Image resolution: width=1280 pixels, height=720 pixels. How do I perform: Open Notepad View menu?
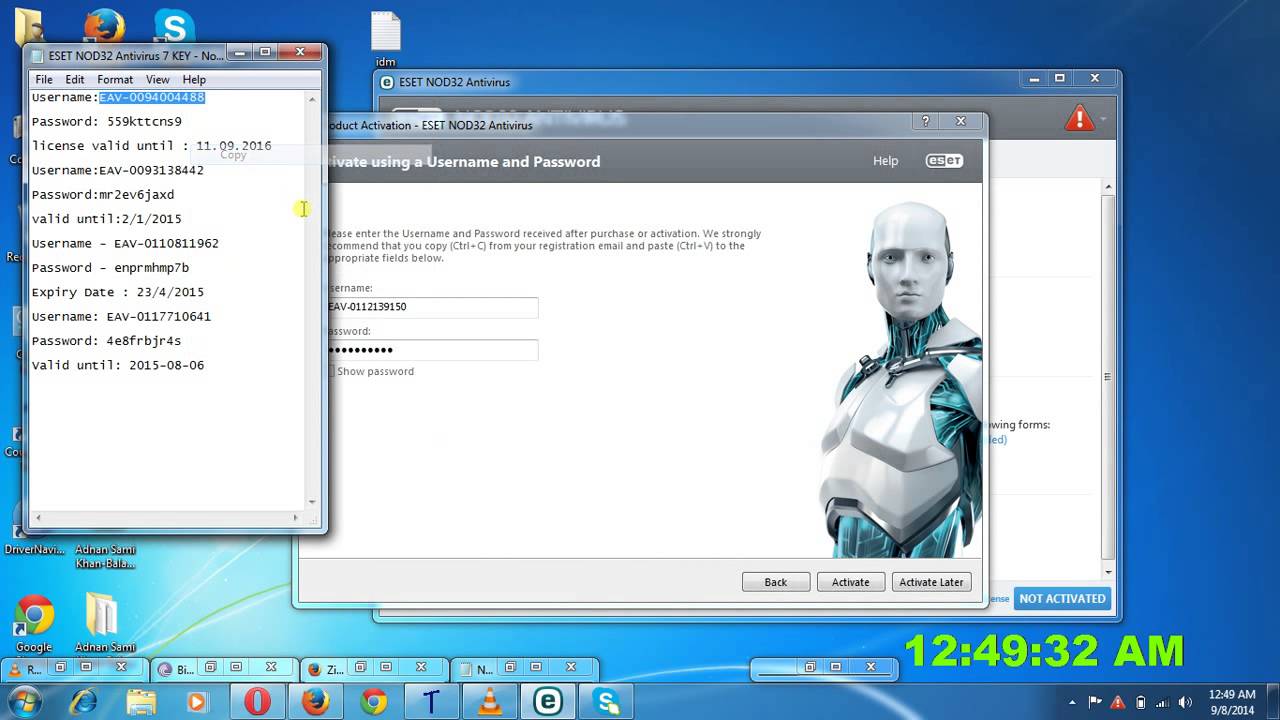158,79
